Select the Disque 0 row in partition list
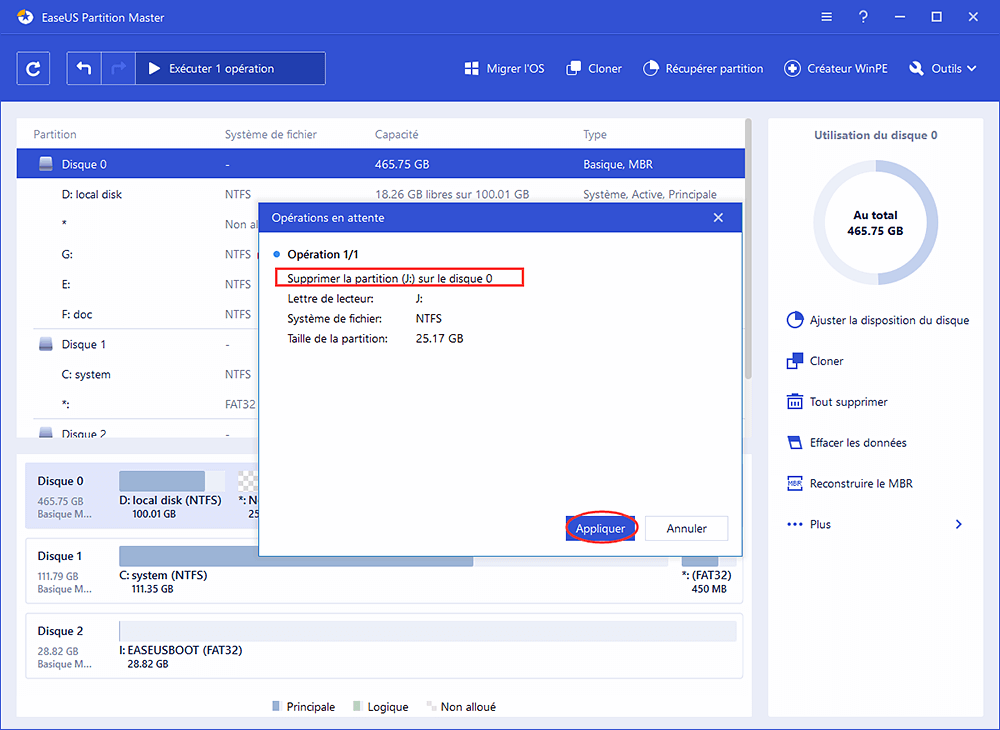Viewport: 1000px width, 730px height. click(x=381, y=164)
